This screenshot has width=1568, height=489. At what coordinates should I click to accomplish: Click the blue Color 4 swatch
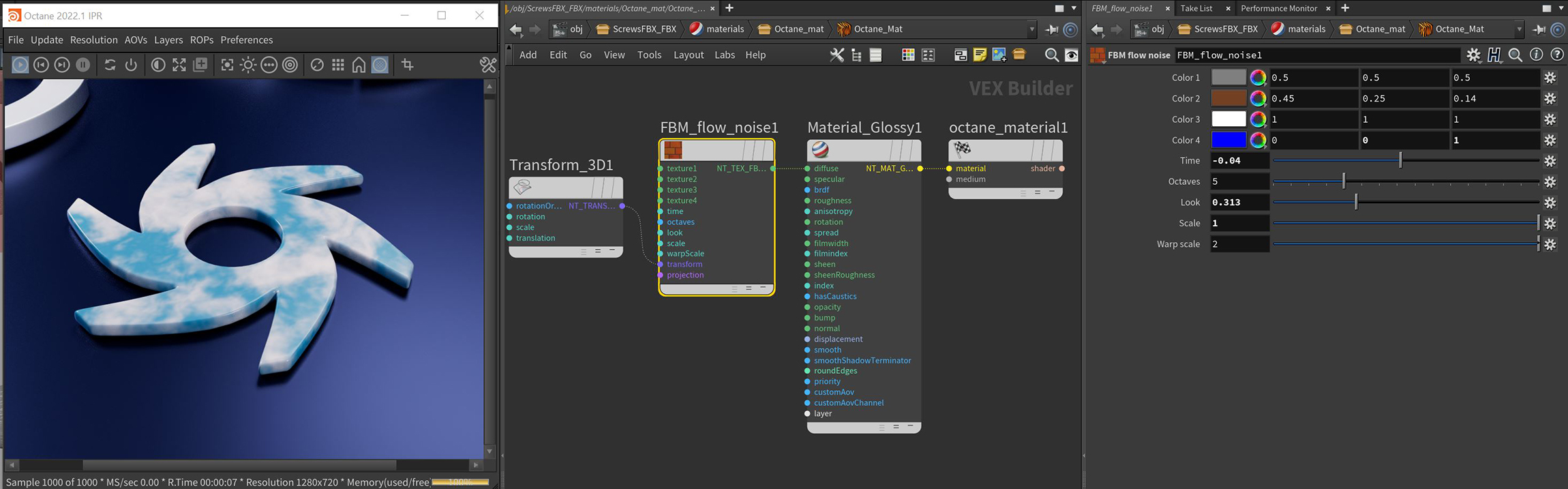point(1228,140)
